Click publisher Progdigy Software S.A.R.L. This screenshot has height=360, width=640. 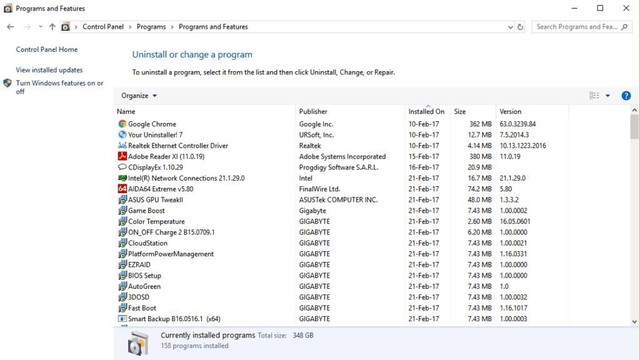pos(338,167)
